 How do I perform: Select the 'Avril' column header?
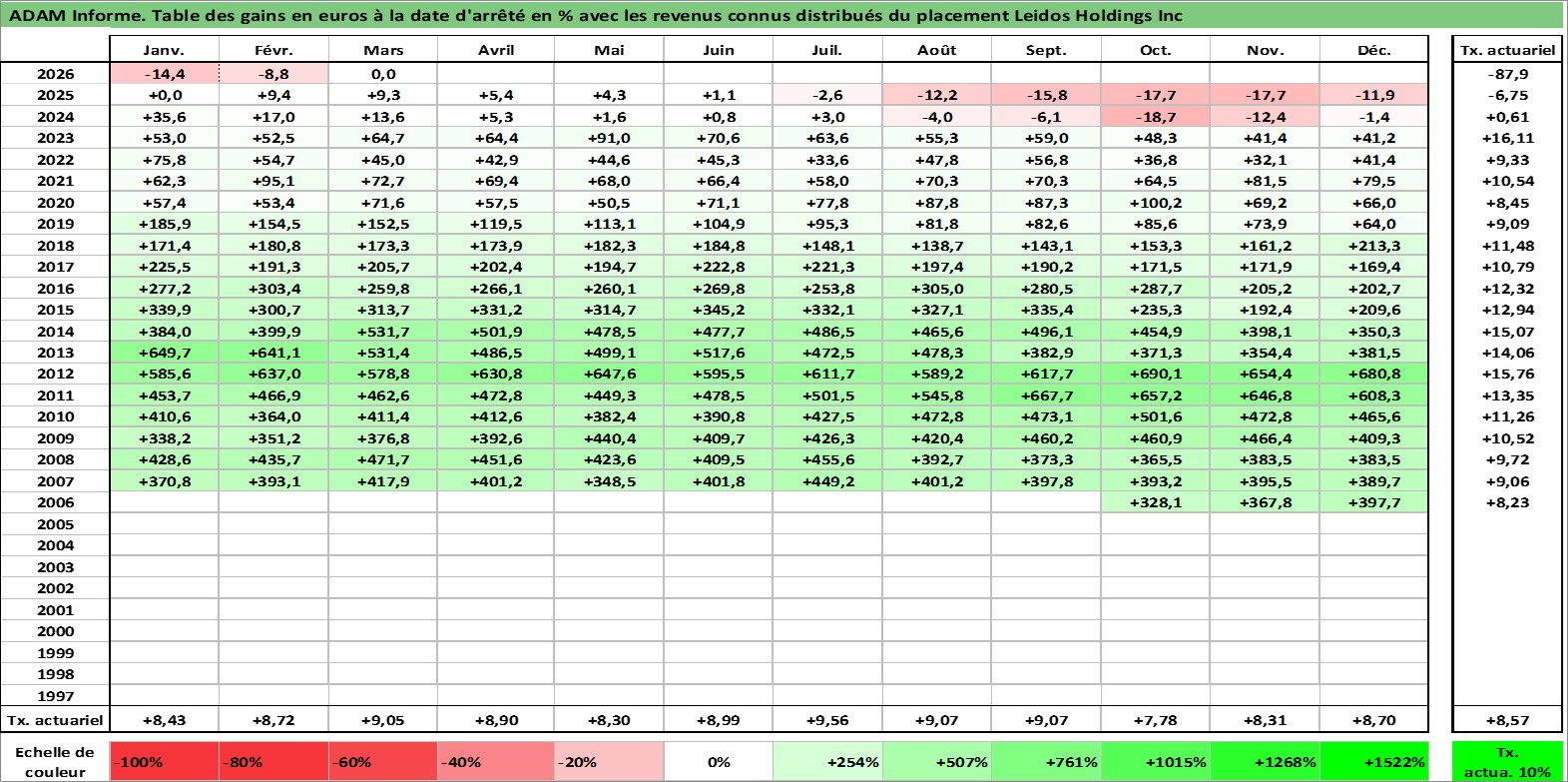click(x=496, y=50)
